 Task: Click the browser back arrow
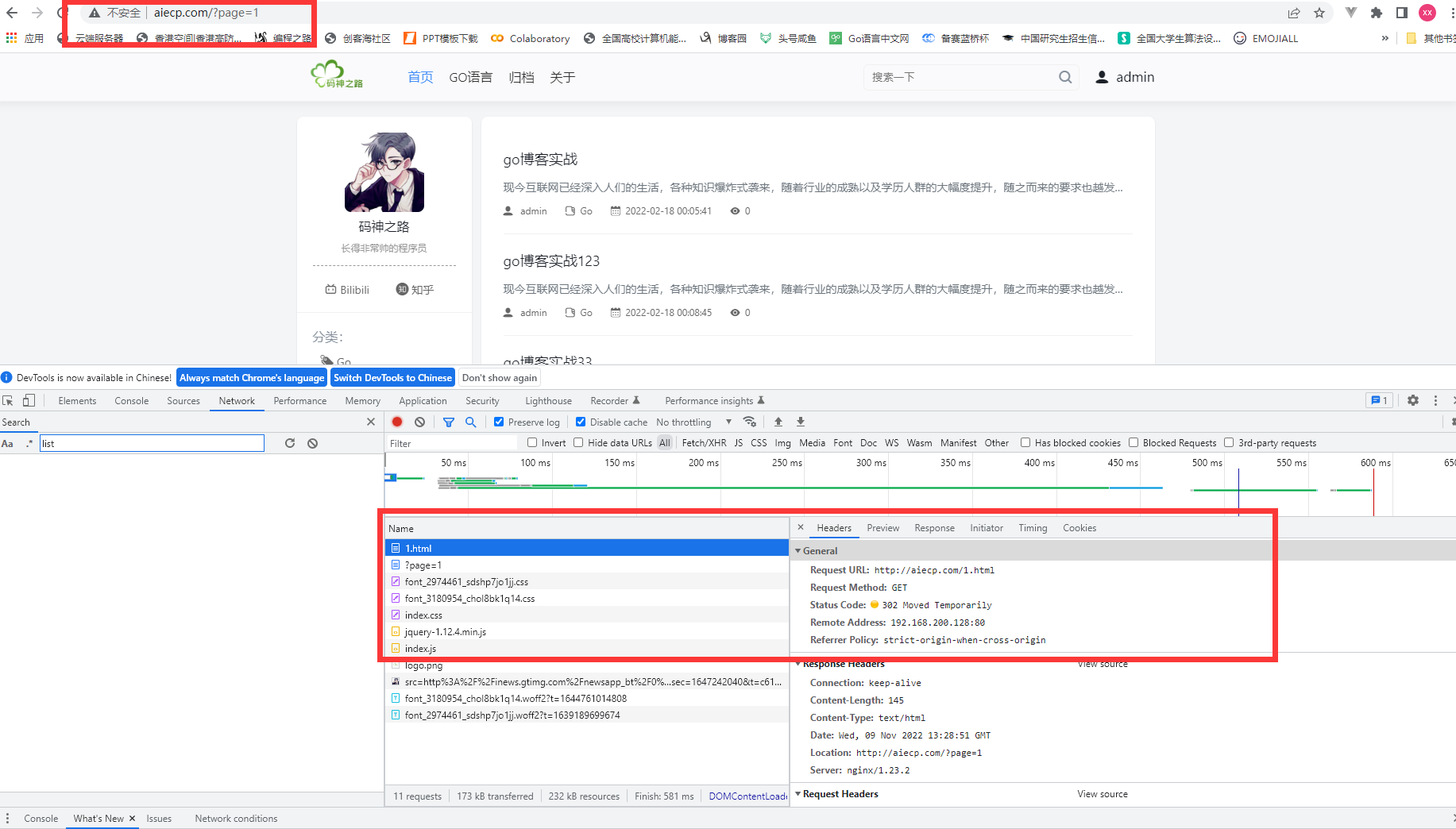(x=12, y=13)
